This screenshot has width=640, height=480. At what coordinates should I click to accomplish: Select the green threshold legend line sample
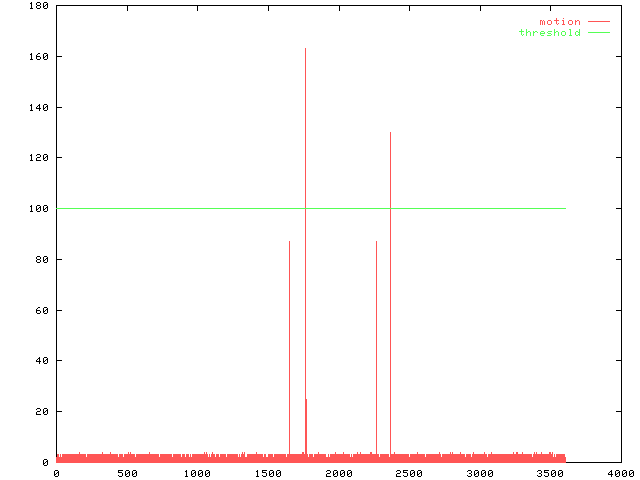(x=598, y=33)
